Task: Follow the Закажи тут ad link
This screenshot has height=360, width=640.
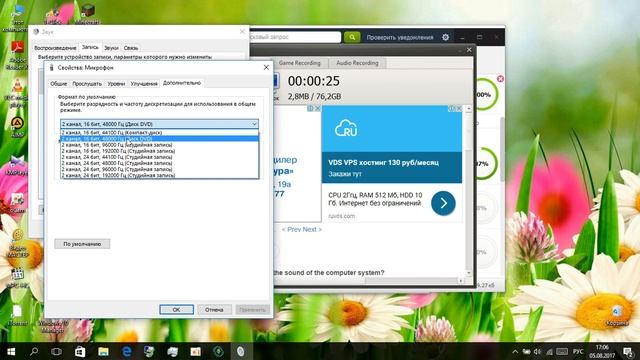Action: point(344,174)
